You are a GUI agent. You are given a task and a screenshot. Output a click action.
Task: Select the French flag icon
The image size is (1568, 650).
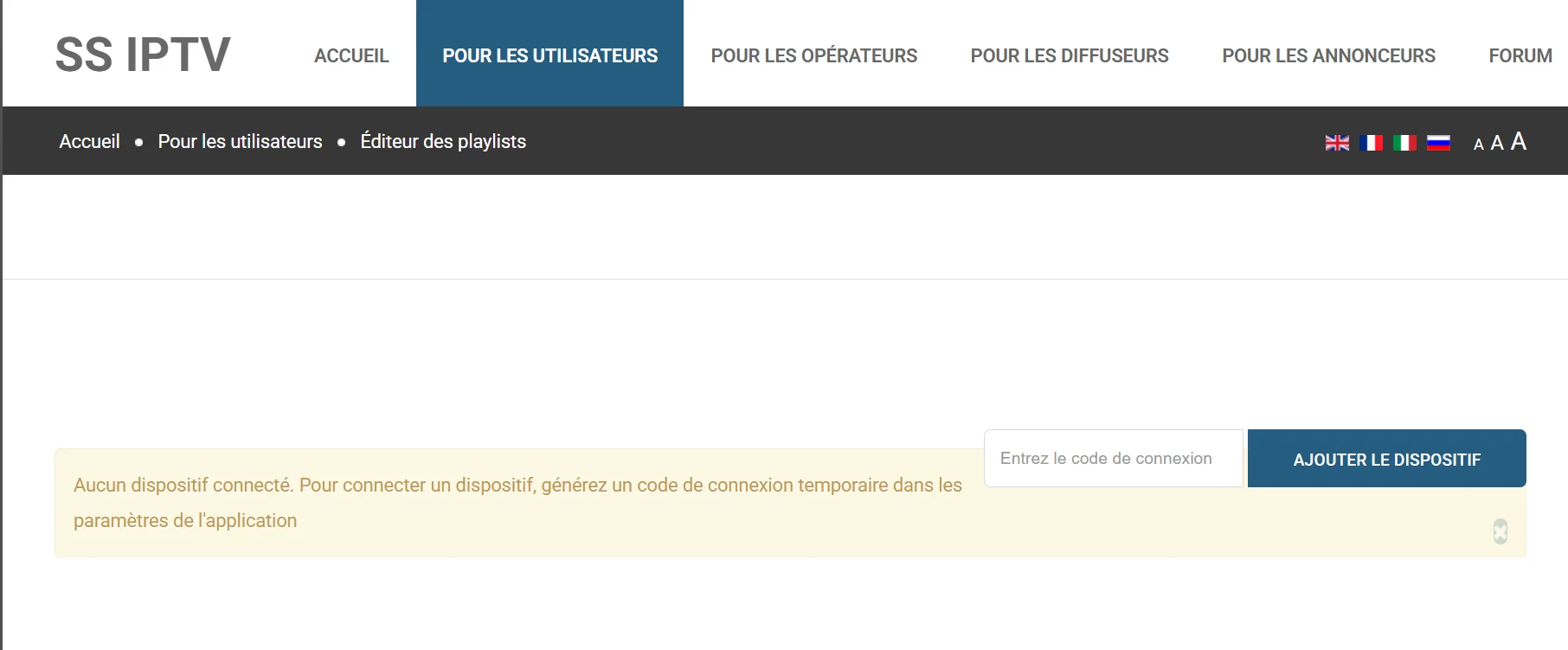(x=1371, y=143)
